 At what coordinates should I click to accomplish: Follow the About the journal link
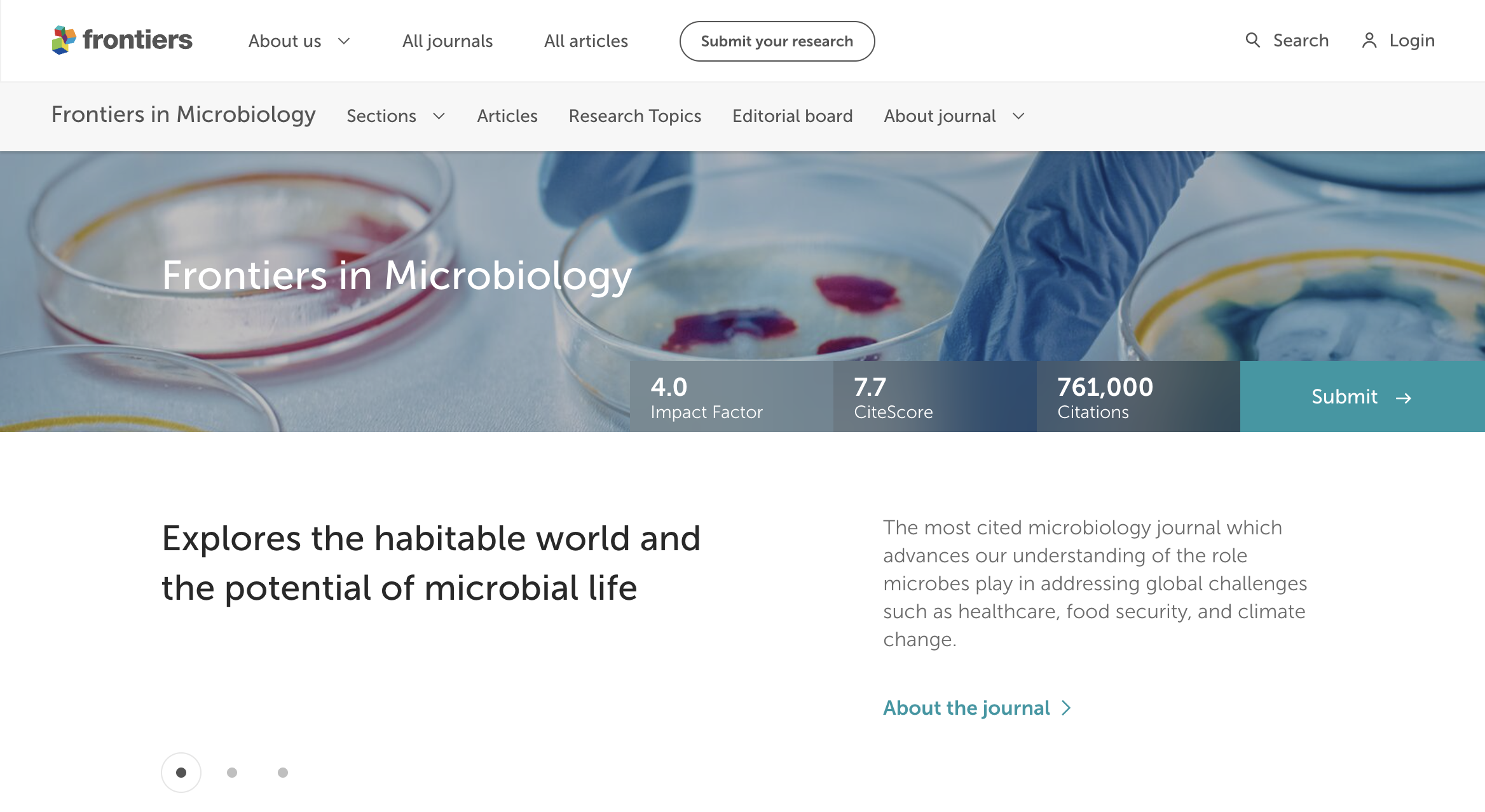click(x=966, y=708)
